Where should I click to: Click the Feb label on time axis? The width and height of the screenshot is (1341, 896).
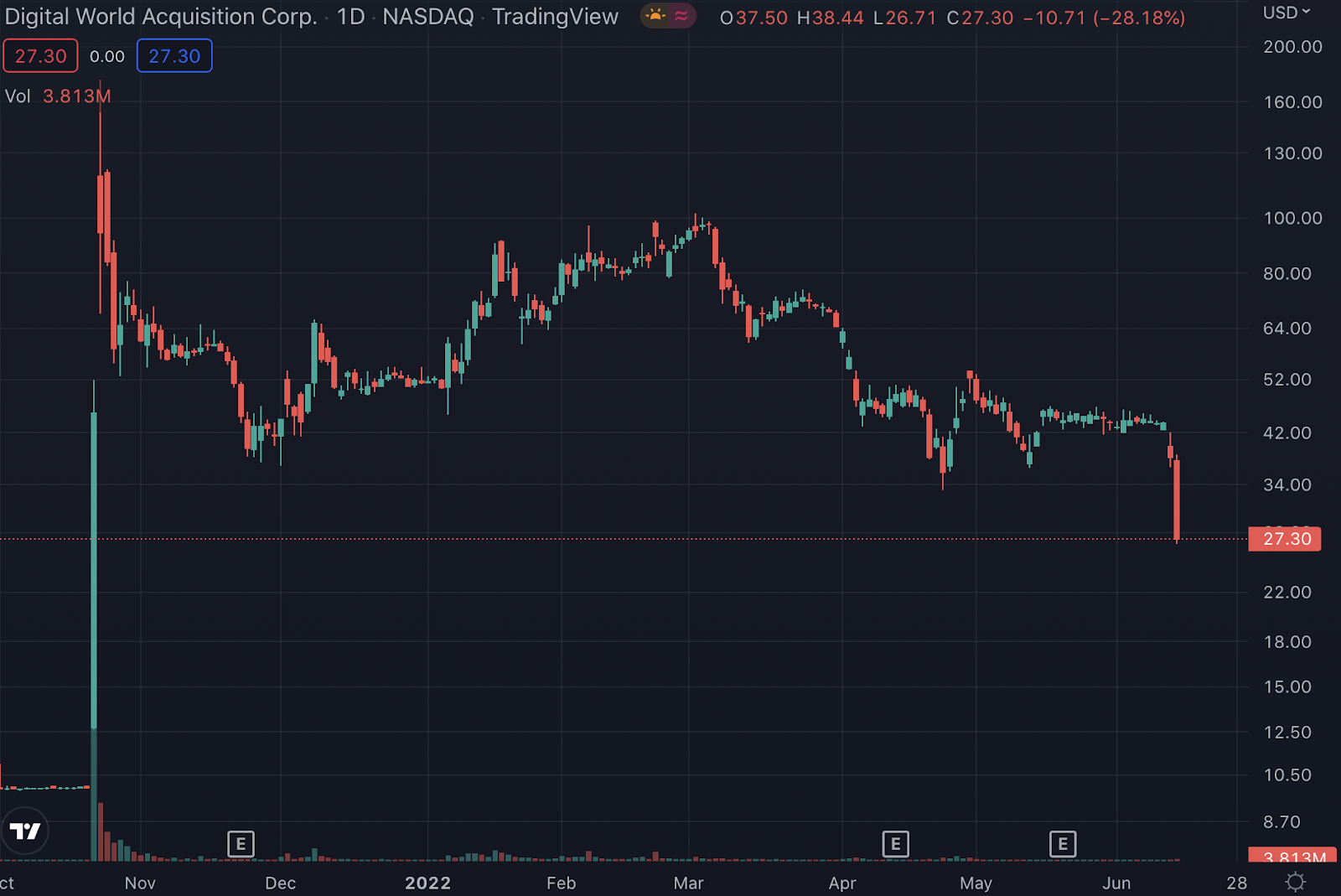coord(561,883)
